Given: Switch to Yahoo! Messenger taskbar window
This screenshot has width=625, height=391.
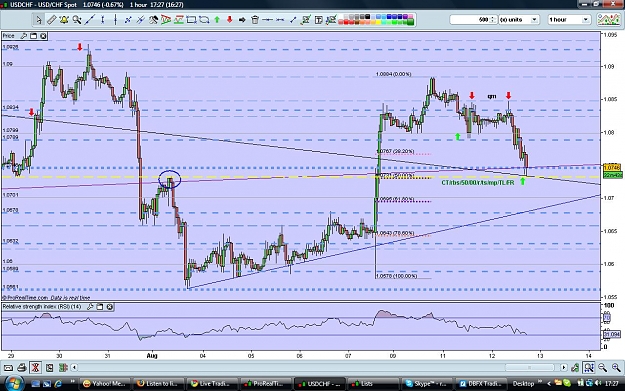Looking at the screenshot, I should coord(104,384).
